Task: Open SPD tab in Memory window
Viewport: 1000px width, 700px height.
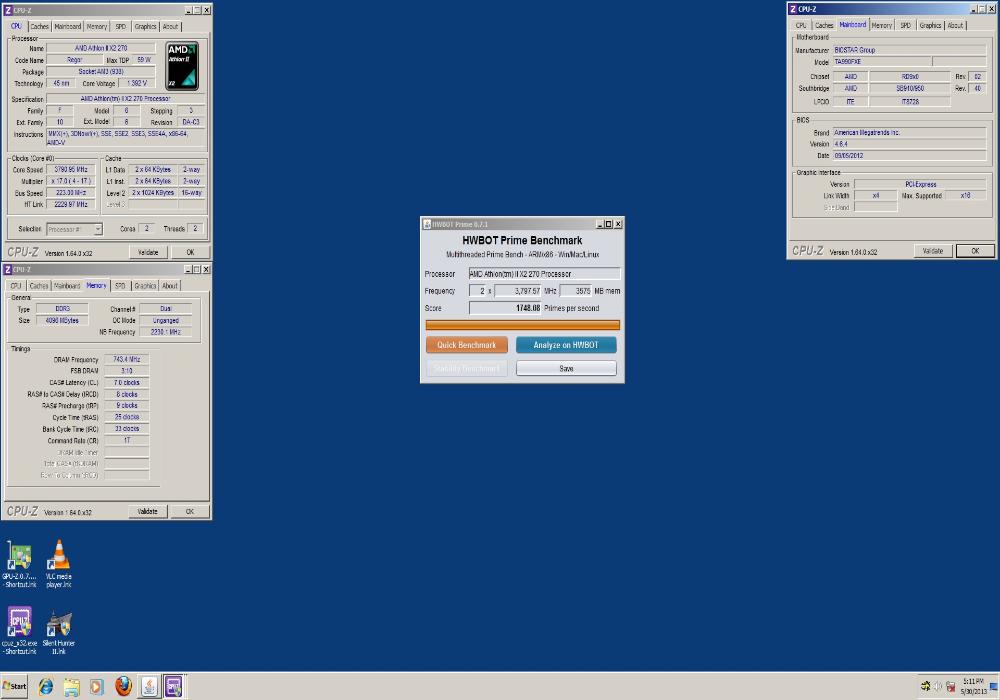Action: tap(120, 286)
